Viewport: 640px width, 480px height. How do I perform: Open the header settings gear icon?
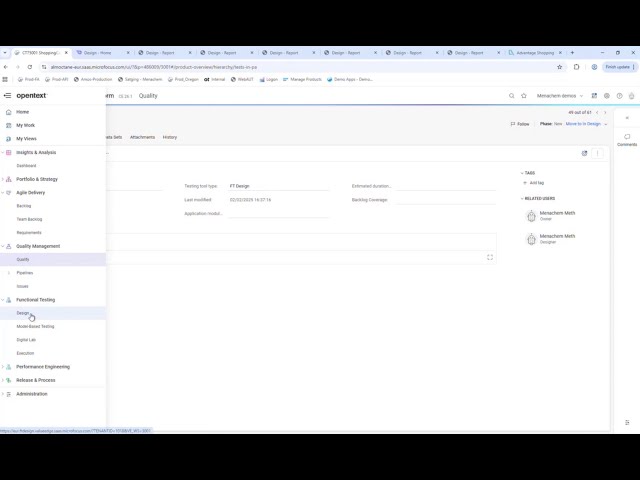(x=607, y=96)
